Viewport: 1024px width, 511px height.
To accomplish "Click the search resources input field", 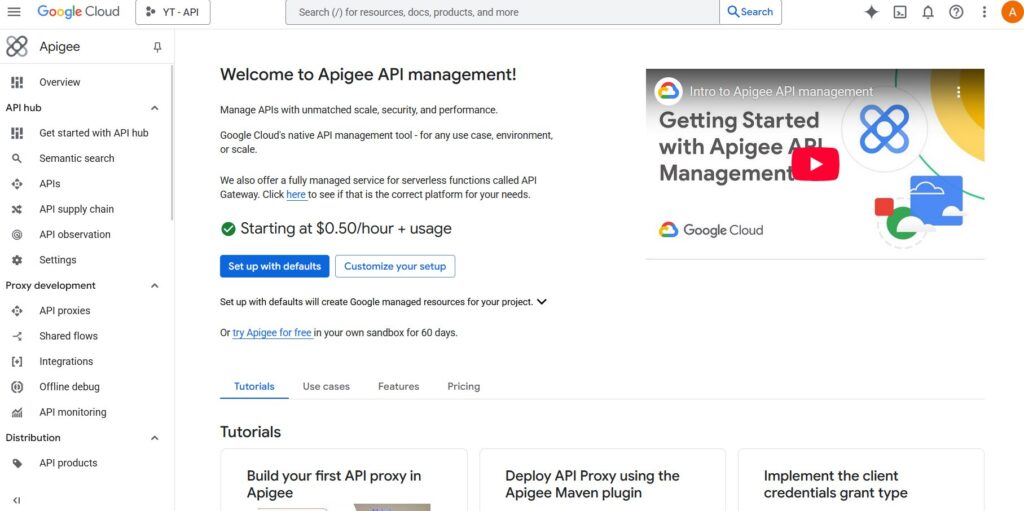I will tap(502, 12).
